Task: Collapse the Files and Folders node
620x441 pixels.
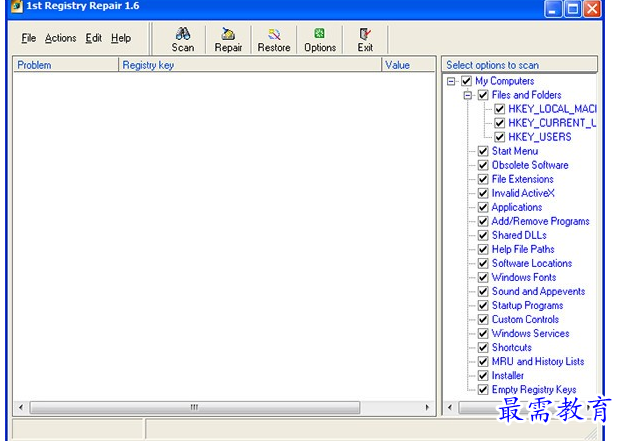Action: [x=467, y=95]
